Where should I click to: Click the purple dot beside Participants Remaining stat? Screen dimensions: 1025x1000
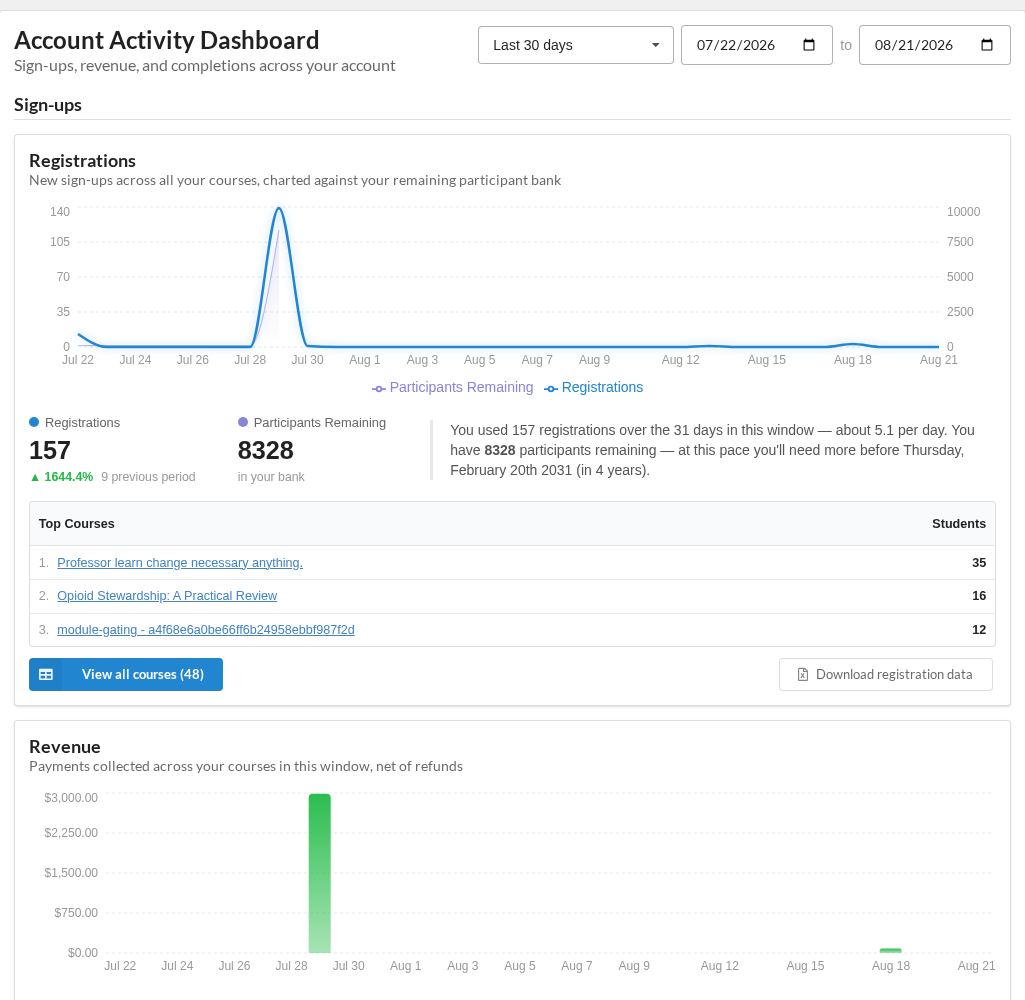(243, 422)
